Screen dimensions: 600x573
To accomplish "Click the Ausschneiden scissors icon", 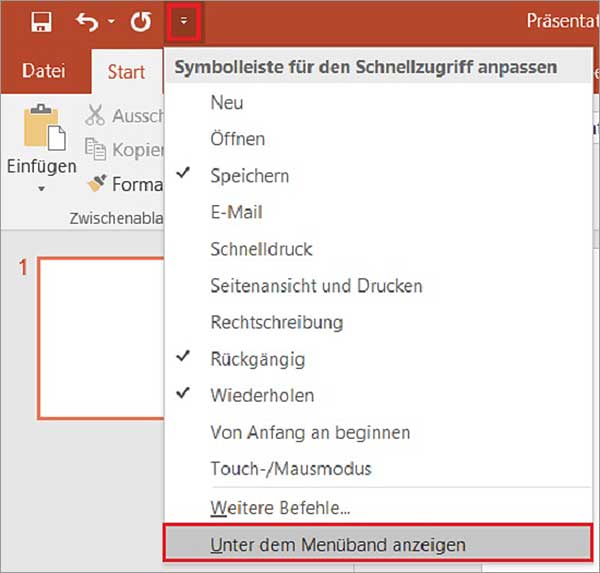I will pyautogui.click(x=95, y=115).
